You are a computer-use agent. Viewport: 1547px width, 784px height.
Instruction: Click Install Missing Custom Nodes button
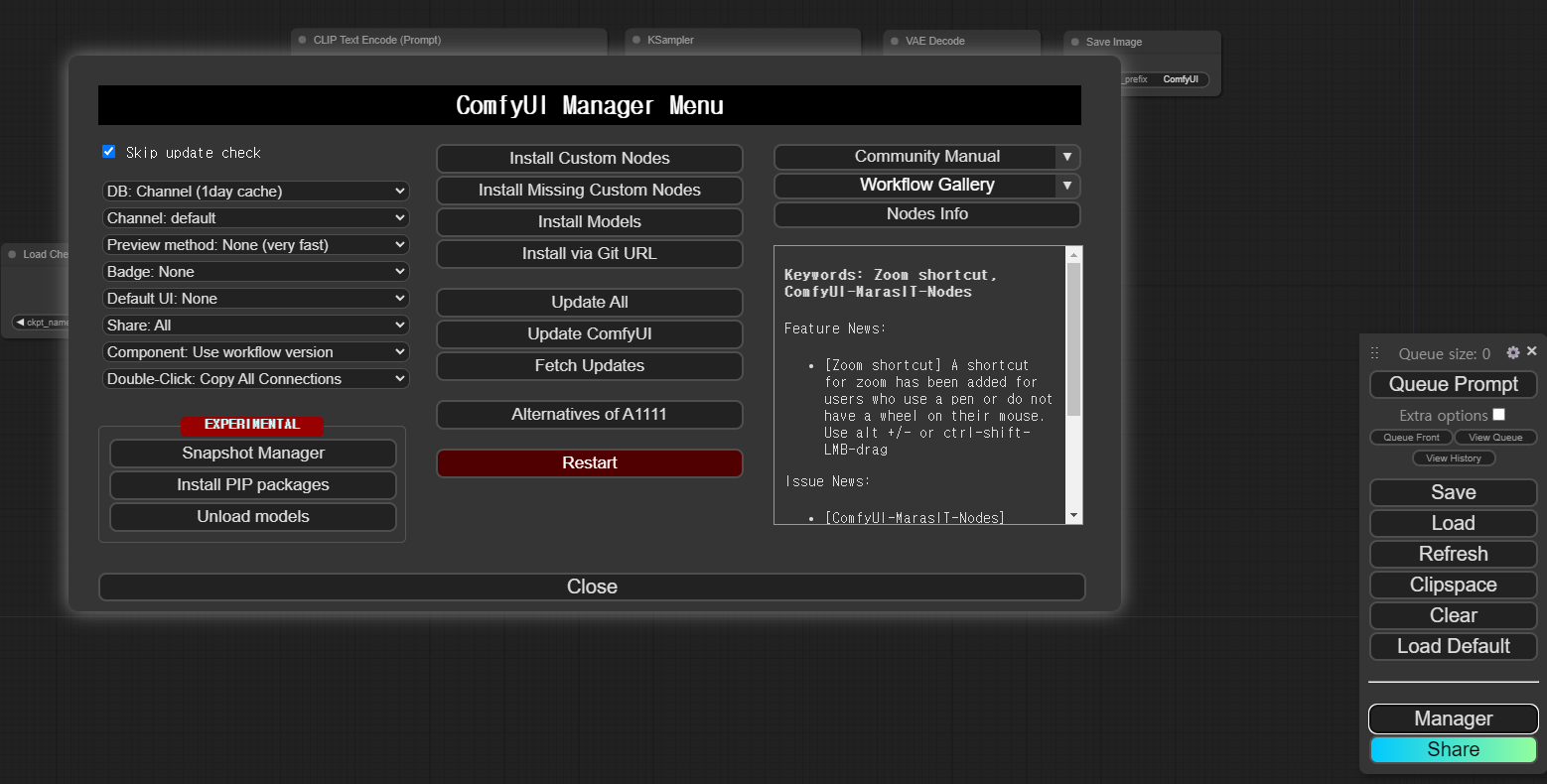[x=590, y=191]
